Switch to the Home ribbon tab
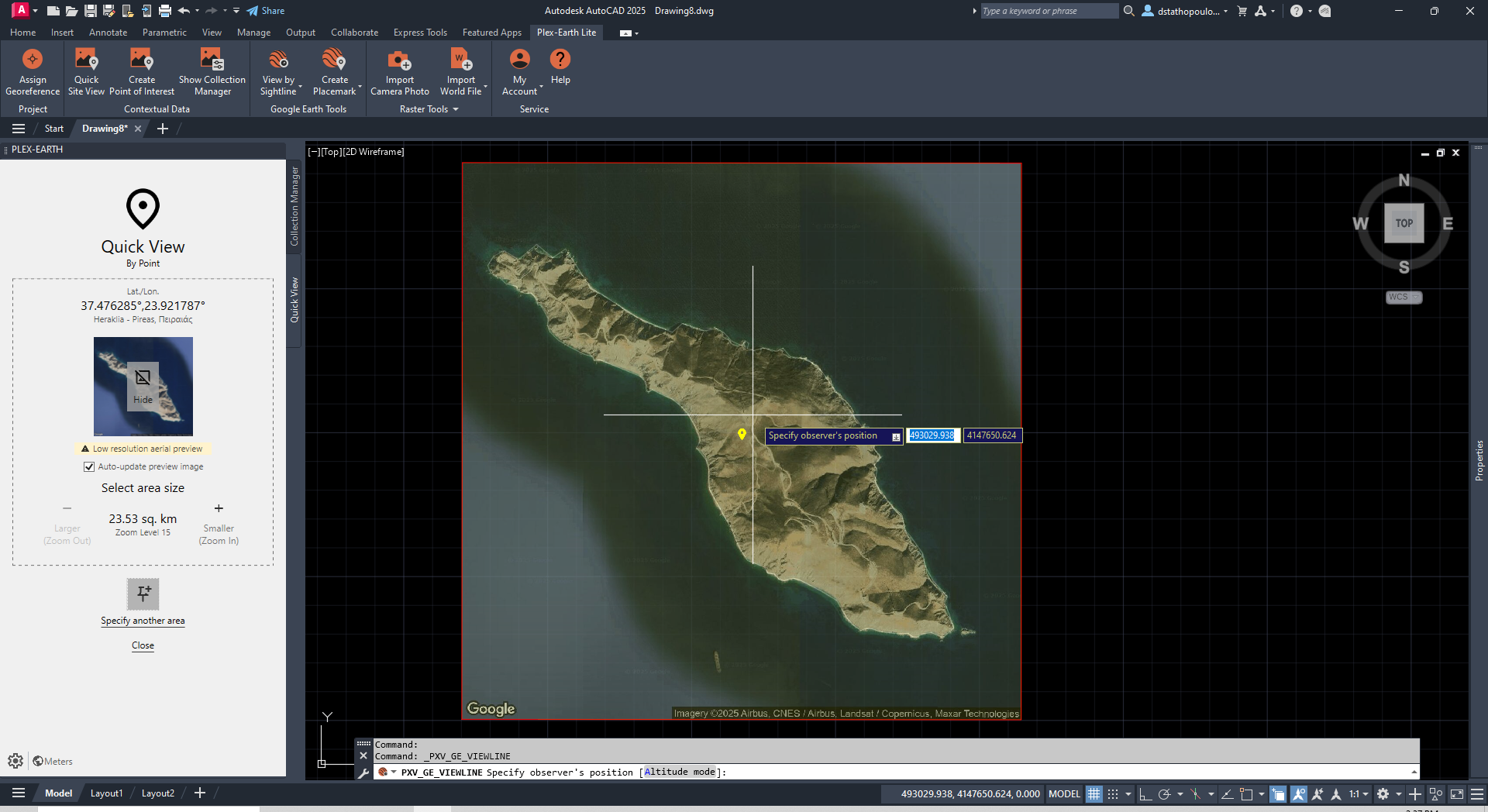1488x812 pixels. point(22,33)
